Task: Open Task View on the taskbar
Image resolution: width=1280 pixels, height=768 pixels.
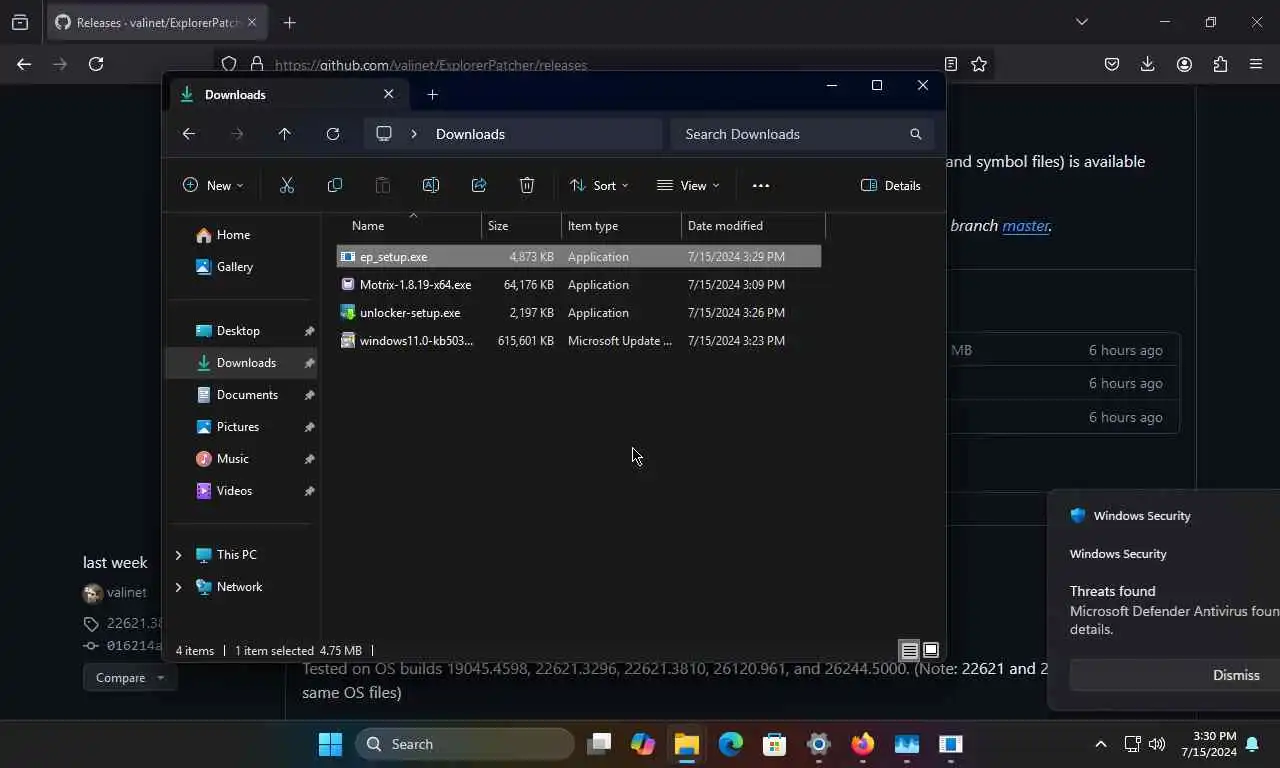Action: tap(598, 744)
